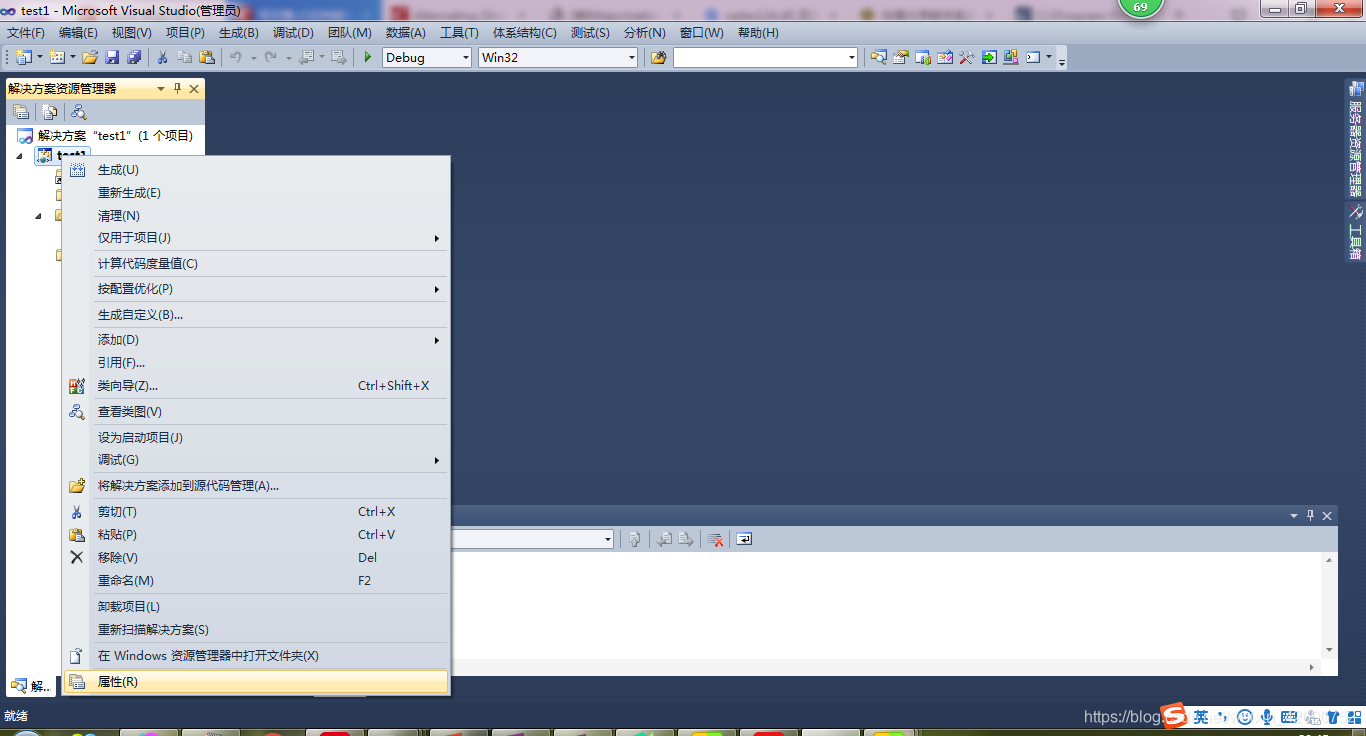Click Clear All icon in Output panel
The height and width of the screenshot is (736, 1366).
pyautogui.click(x=715, y=539)
